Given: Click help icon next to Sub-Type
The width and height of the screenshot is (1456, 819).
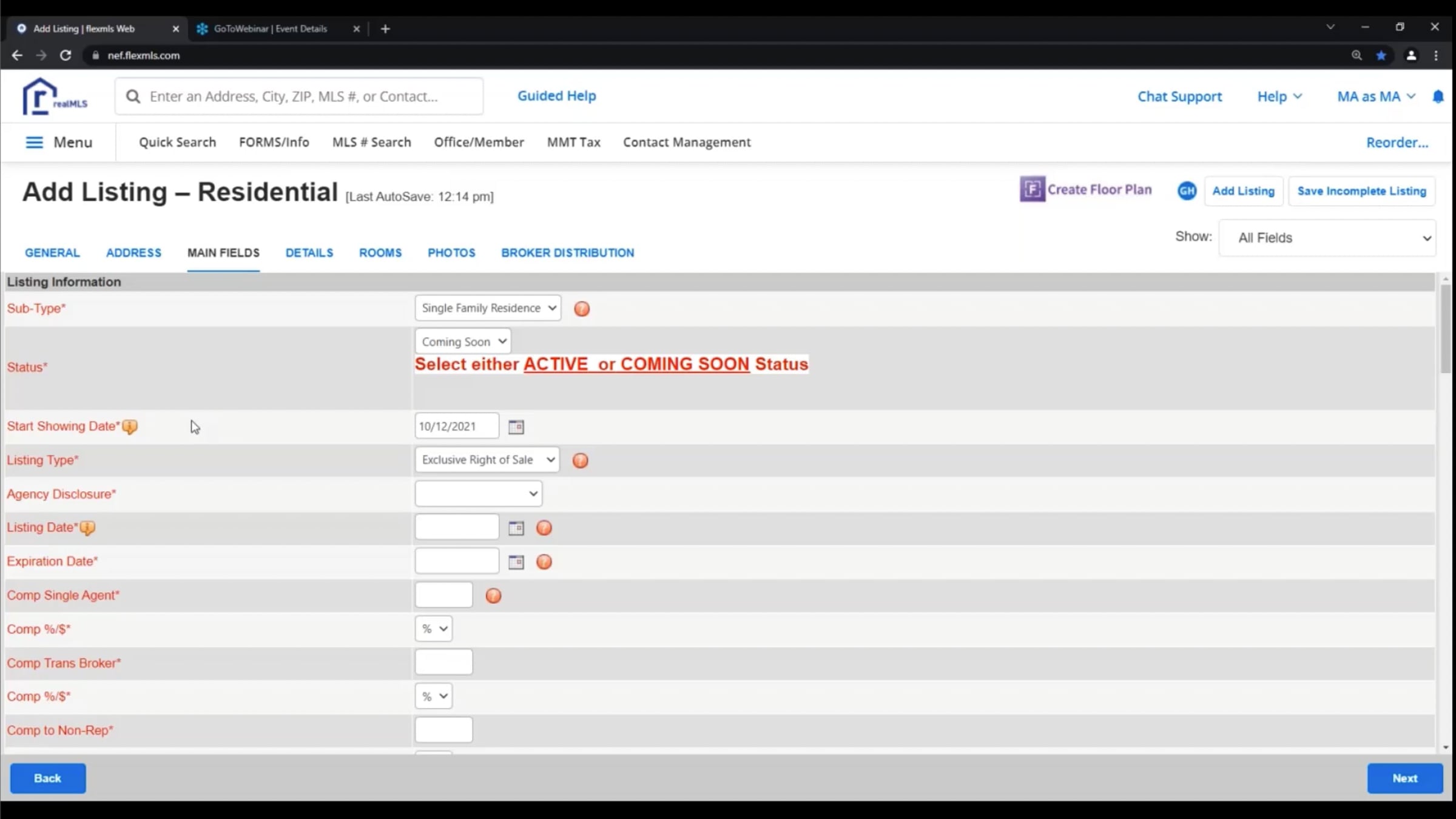Looking at the screenshot, I should (581, 309).
